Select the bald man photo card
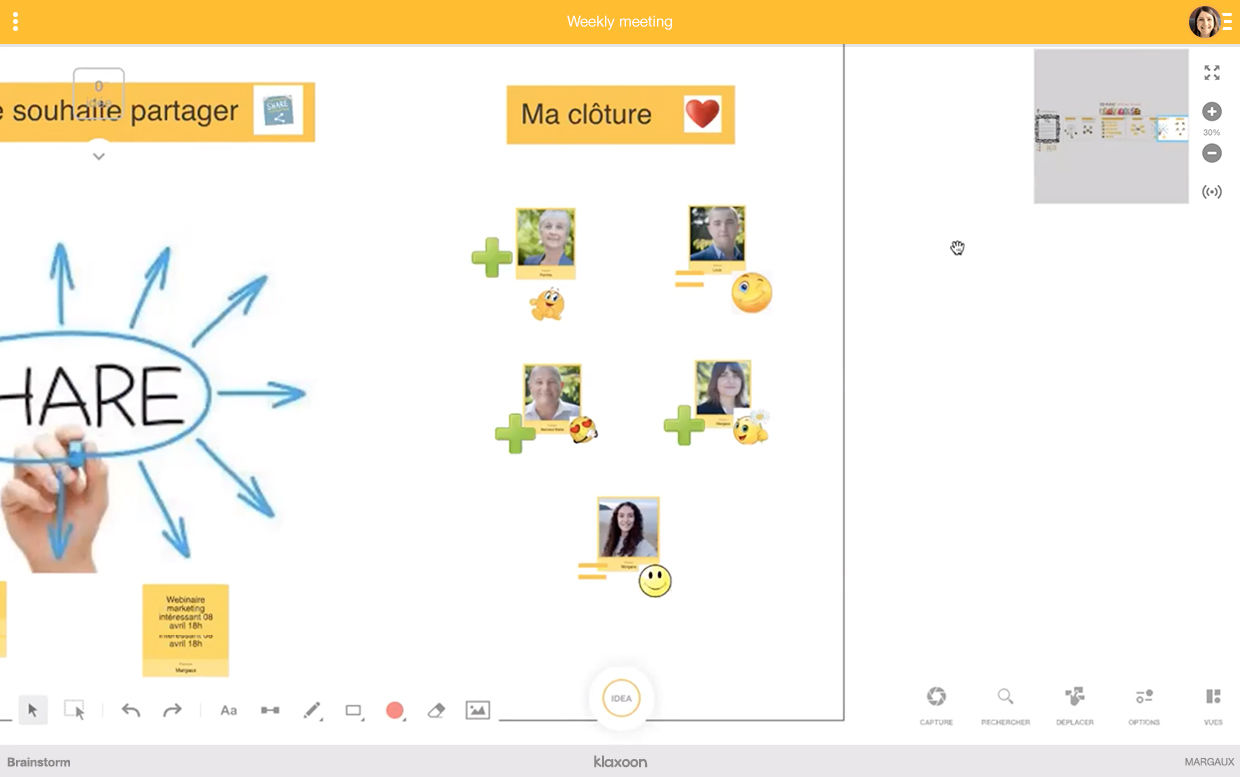This screenshot has height=777, width=1240. [552, 399]
